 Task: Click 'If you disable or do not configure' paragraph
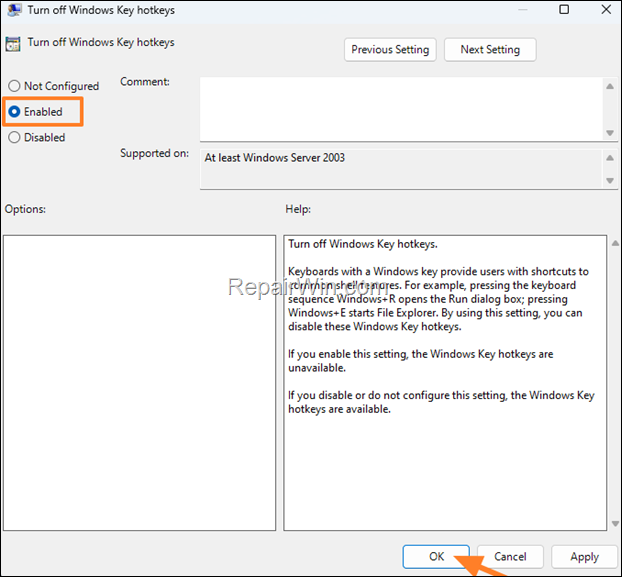click(x=441, y=402)
